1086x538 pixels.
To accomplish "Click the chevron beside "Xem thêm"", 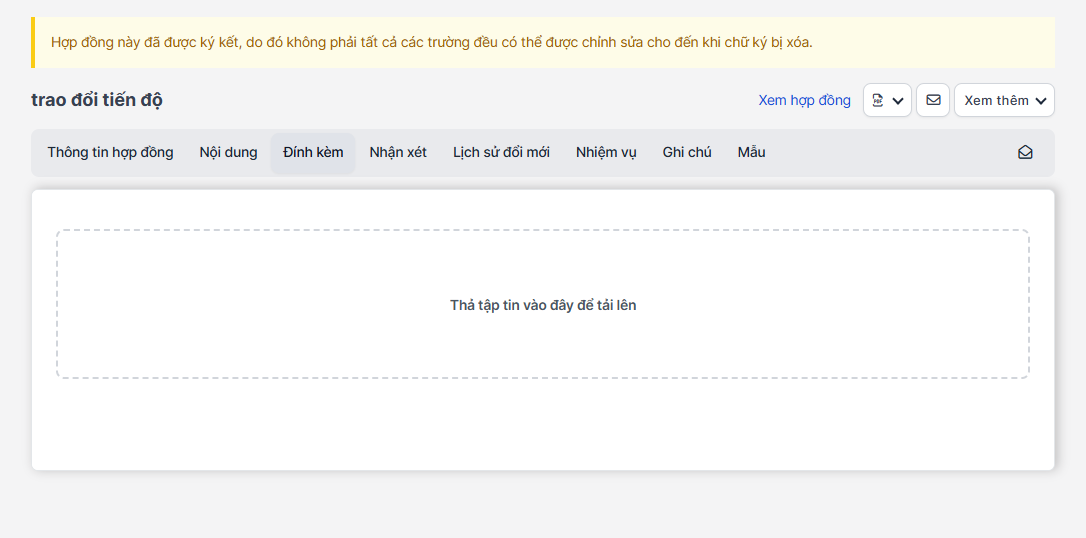I will pyautogui.click(x=1041, y=101).
